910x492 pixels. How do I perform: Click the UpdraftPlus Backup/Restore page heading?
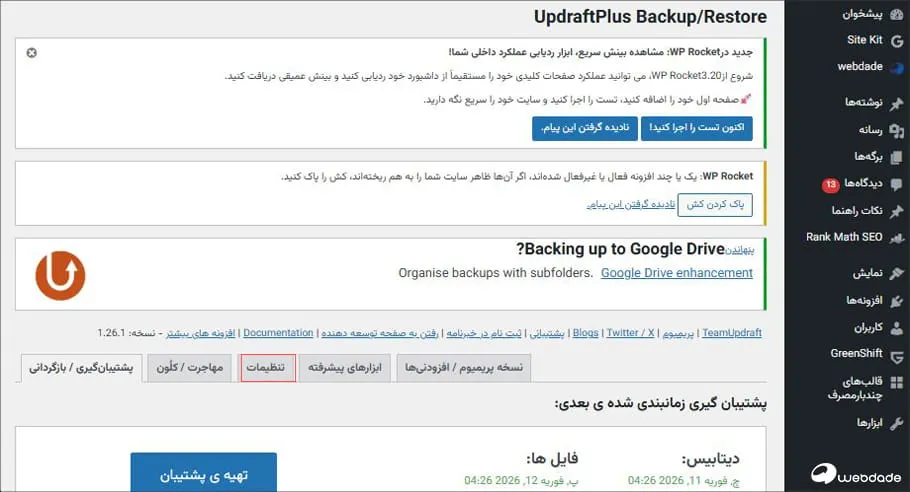pos(650,16)
